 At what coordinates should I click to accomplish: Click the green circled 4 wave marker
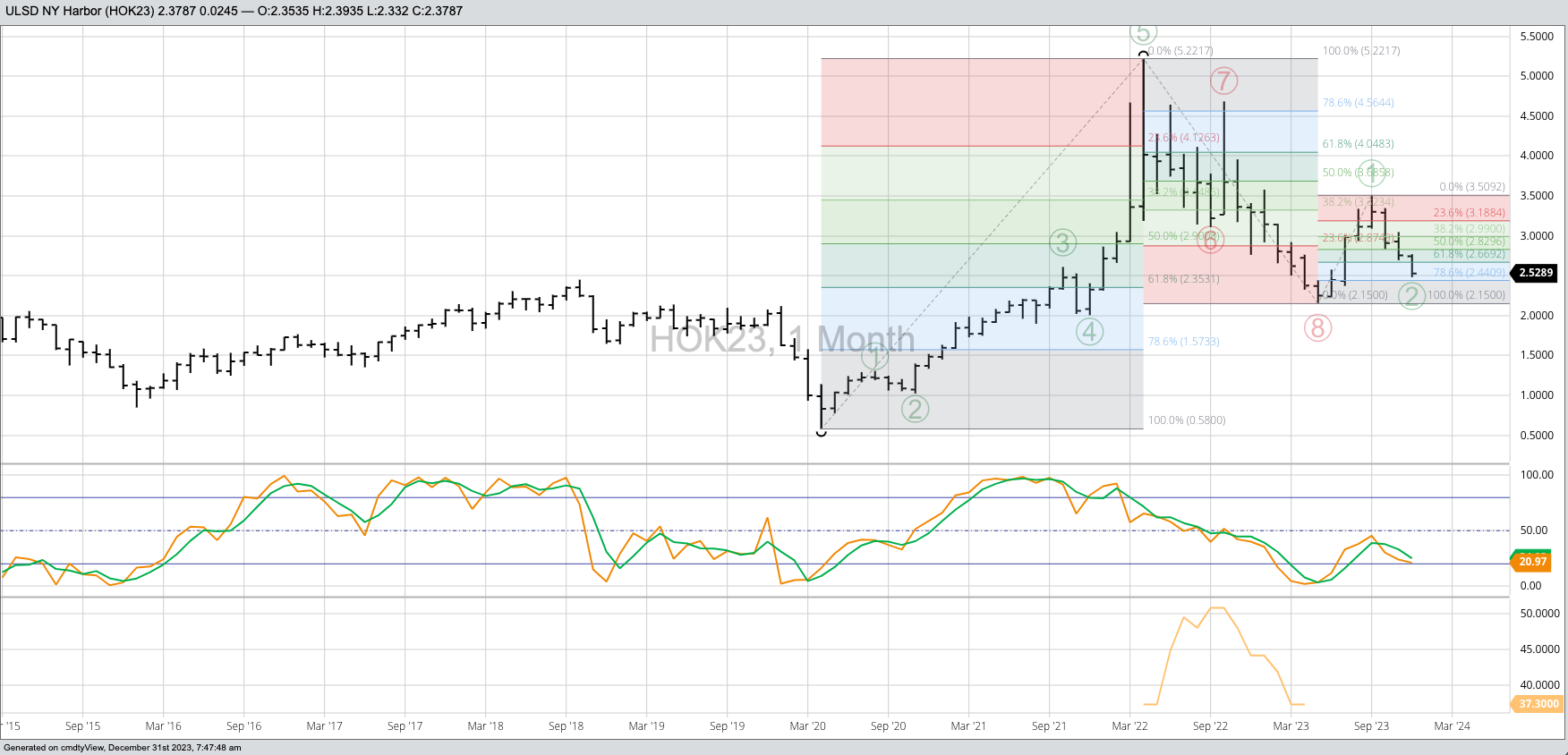click(1088, 332)
